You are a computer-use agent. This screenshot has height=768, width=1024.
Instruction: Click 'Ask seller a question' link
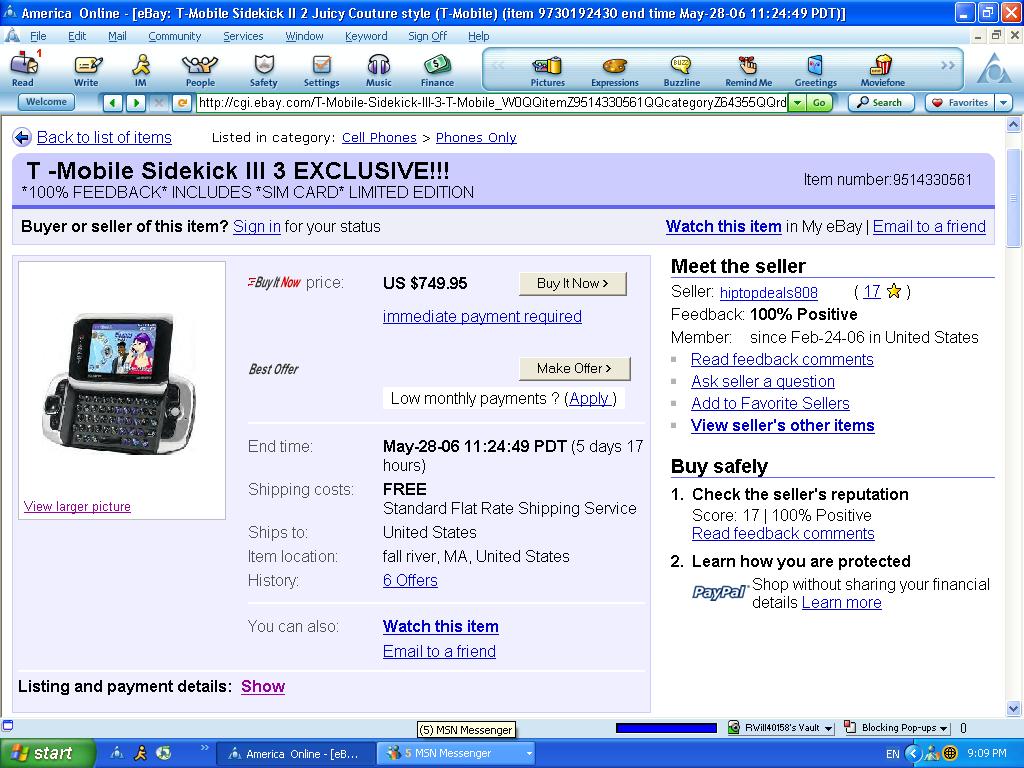[x=763, y=381]
